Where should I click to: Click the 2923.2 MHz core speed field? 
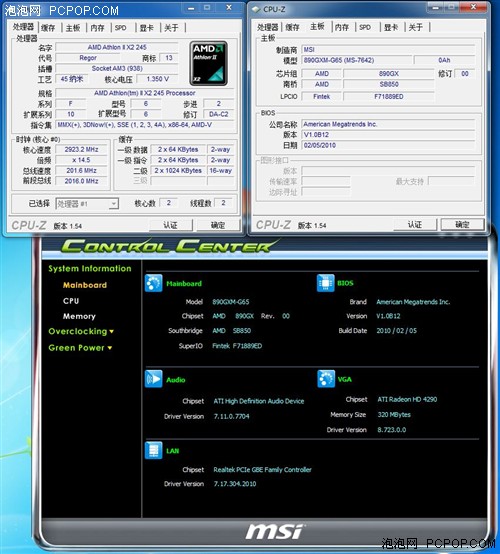pyautogui.click(x=81, y=149)
